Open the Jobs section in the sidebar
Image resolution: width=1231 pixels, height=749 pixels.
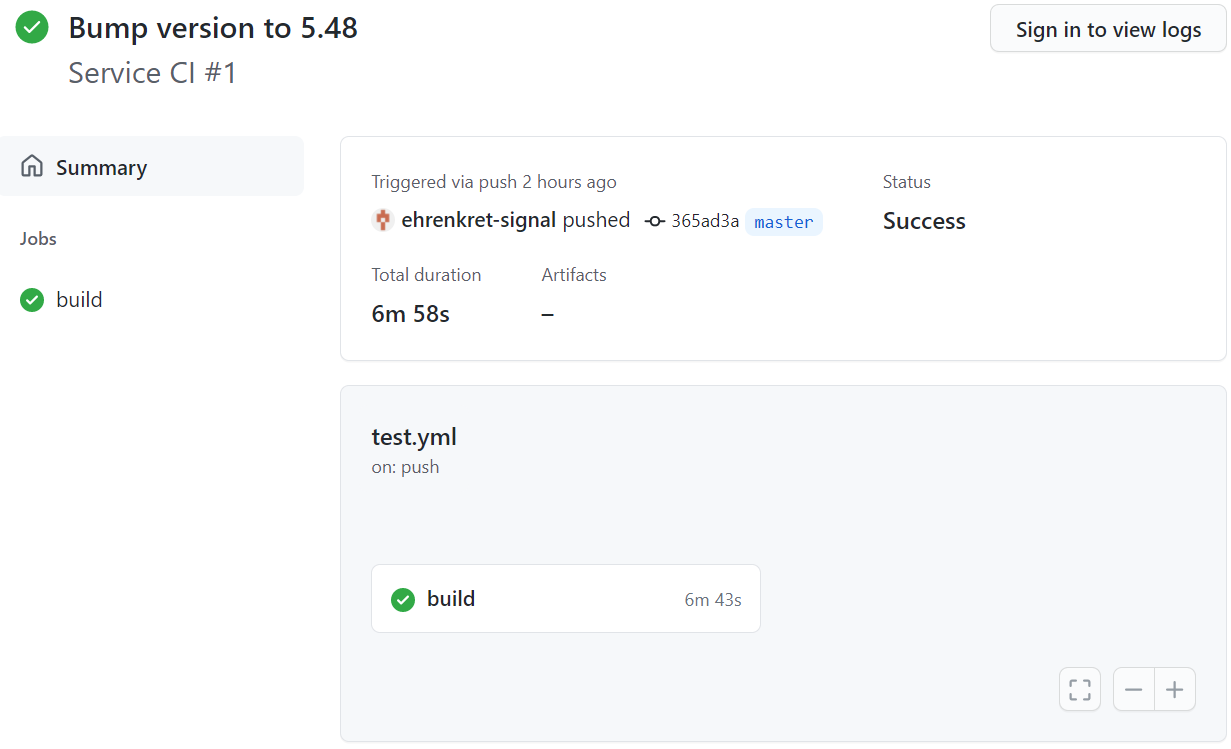(x=38, y=238)
